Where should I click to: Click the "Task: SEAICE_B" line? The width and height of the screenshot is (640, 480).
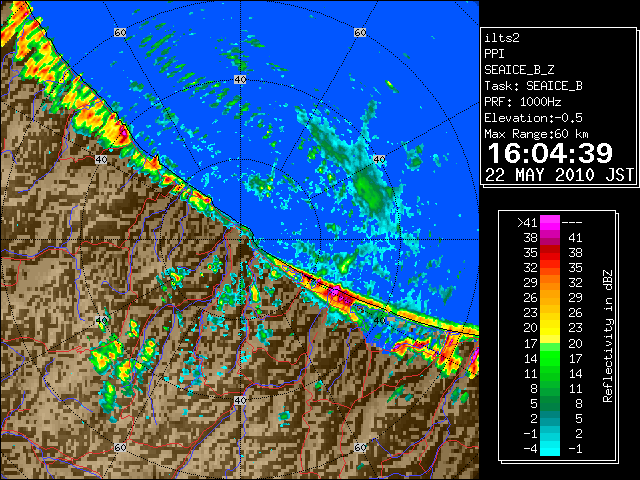533,86
